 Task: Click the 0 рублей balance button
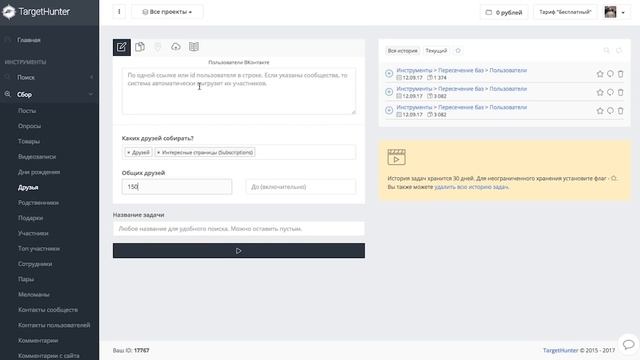pos(504,12)
